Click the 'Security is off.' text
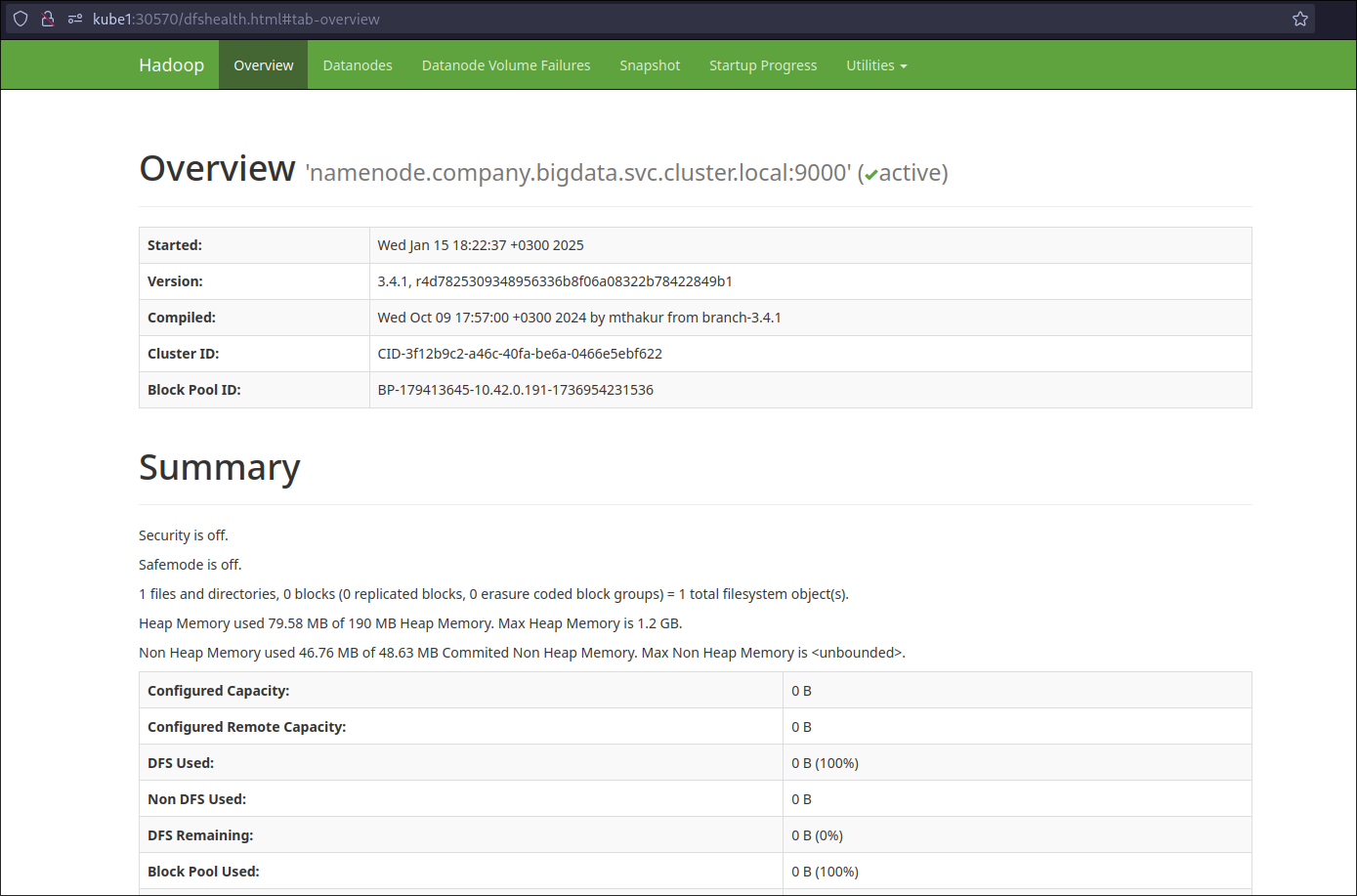The image size is (1357, 896). pyautogui.click(x=184, y=535)
